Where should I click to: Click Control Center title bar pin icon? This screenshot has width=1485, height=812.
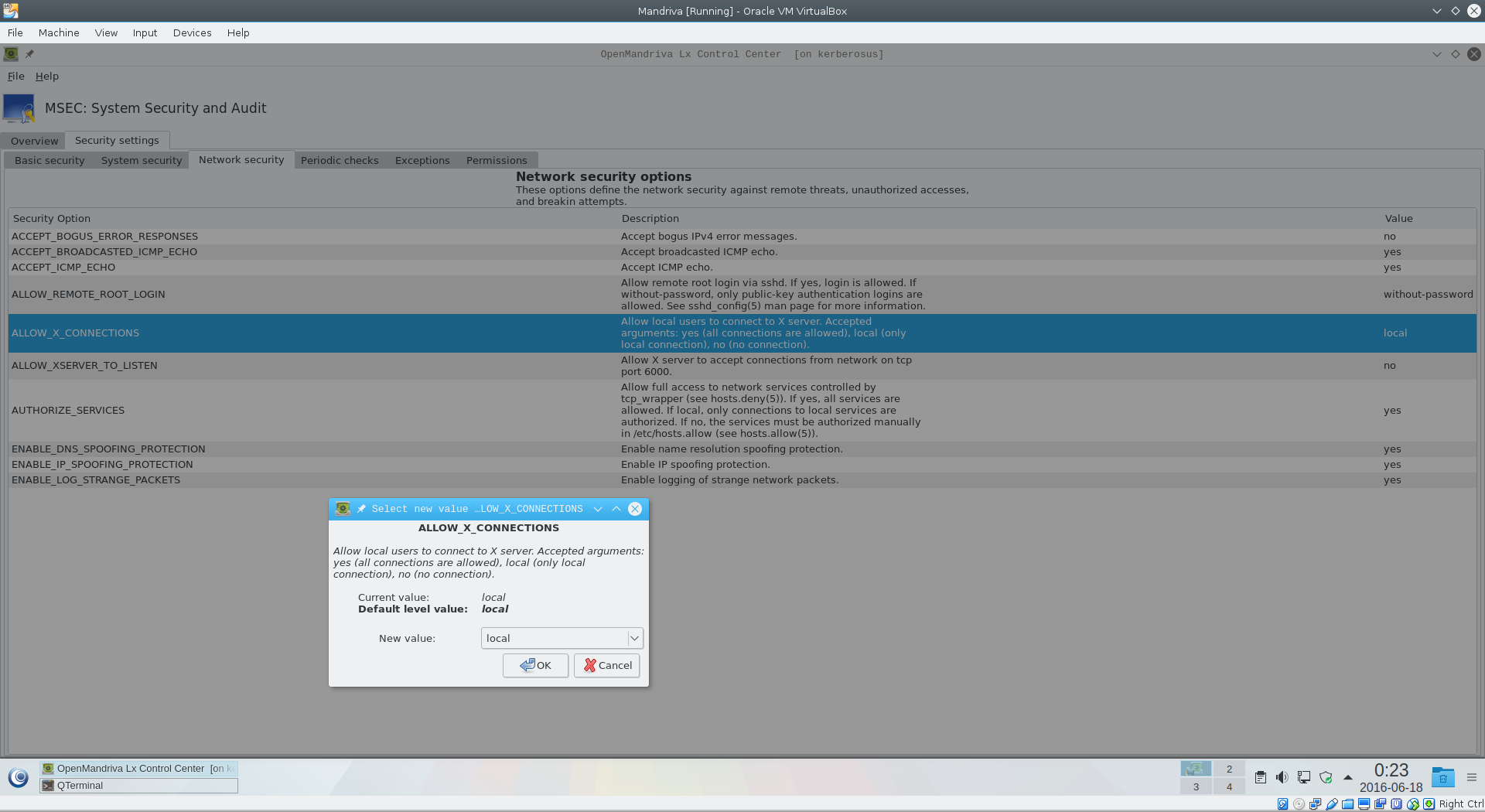(29, 54)
